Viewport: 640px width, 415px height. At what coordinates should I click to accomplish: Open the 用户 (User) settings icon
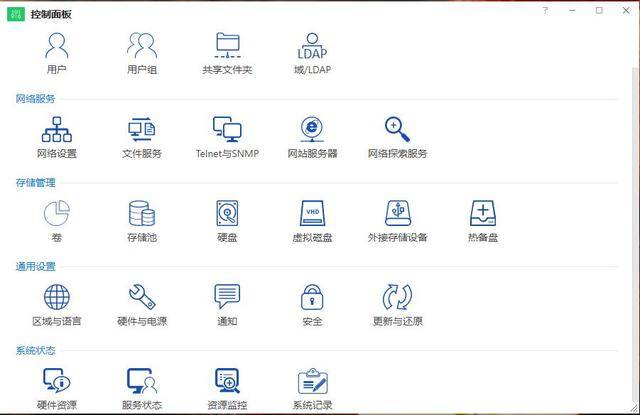pos(57,46)
